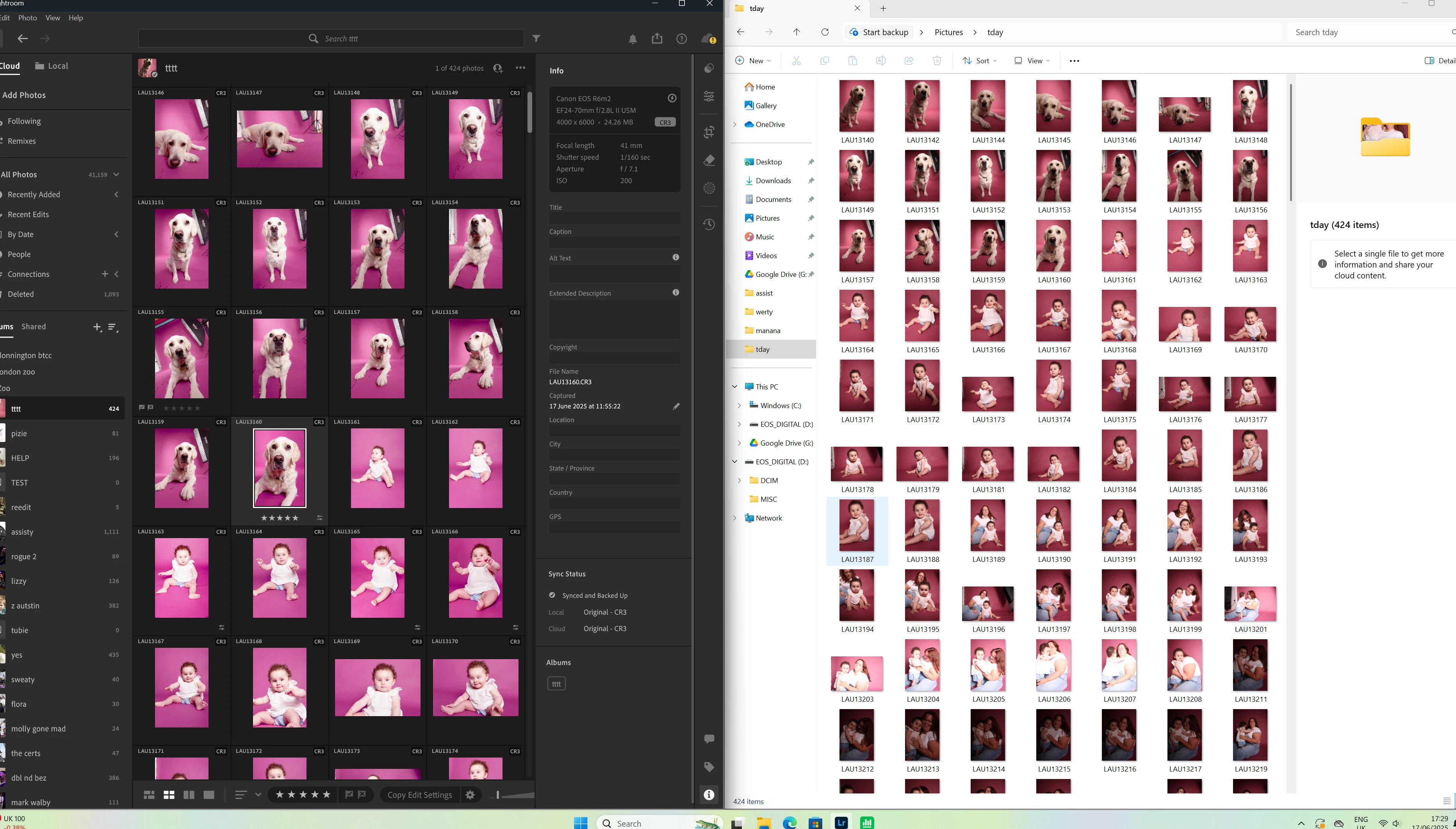The height and width of the screenshot is (829, 1456).
Task: Open the Versions history panel
Action: click(x=709, y=224)
